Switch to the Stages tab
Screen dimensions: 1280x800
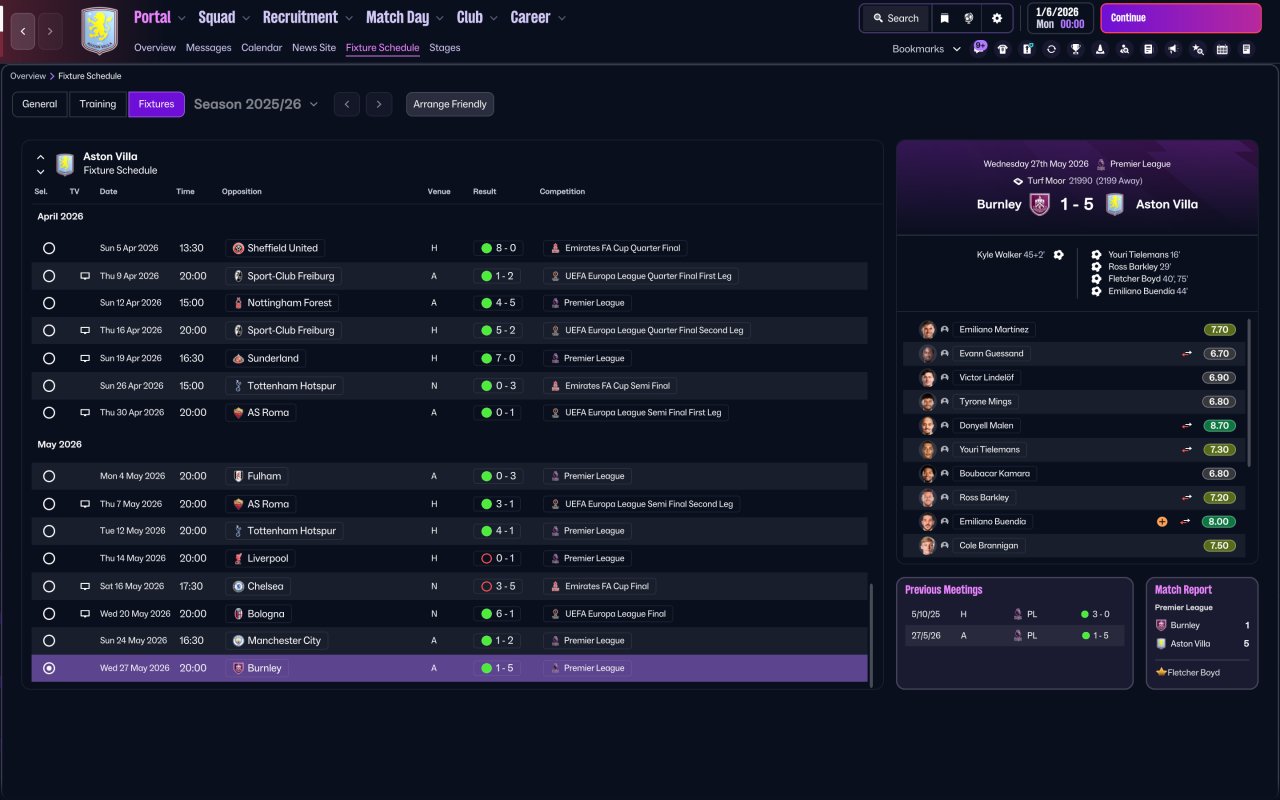tap(445, 48)
